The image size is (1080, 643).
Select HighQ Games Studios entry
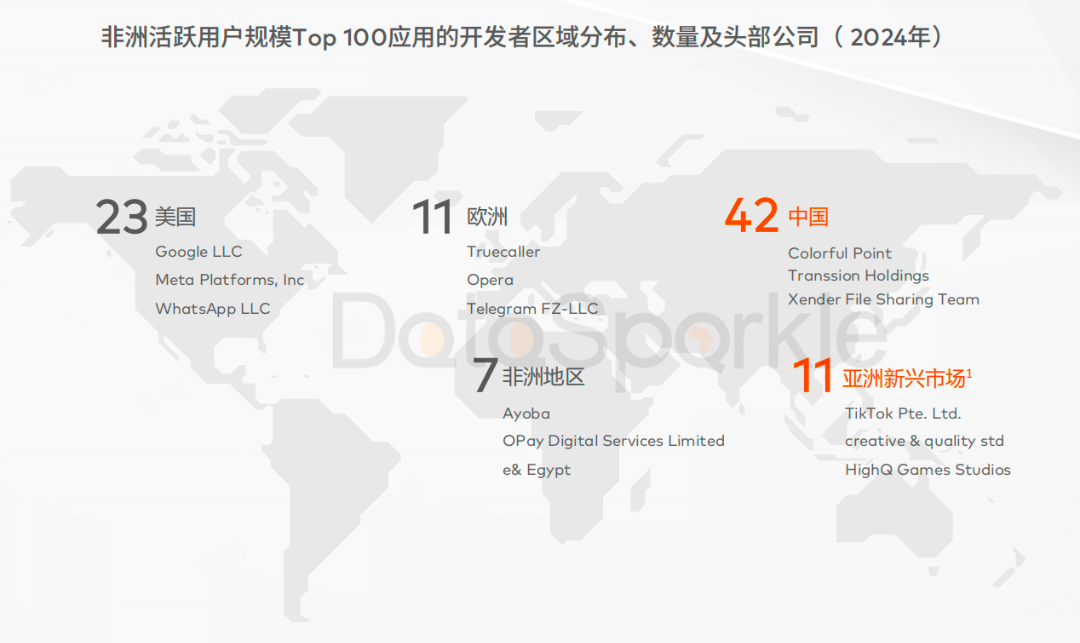tap(928, 470)
